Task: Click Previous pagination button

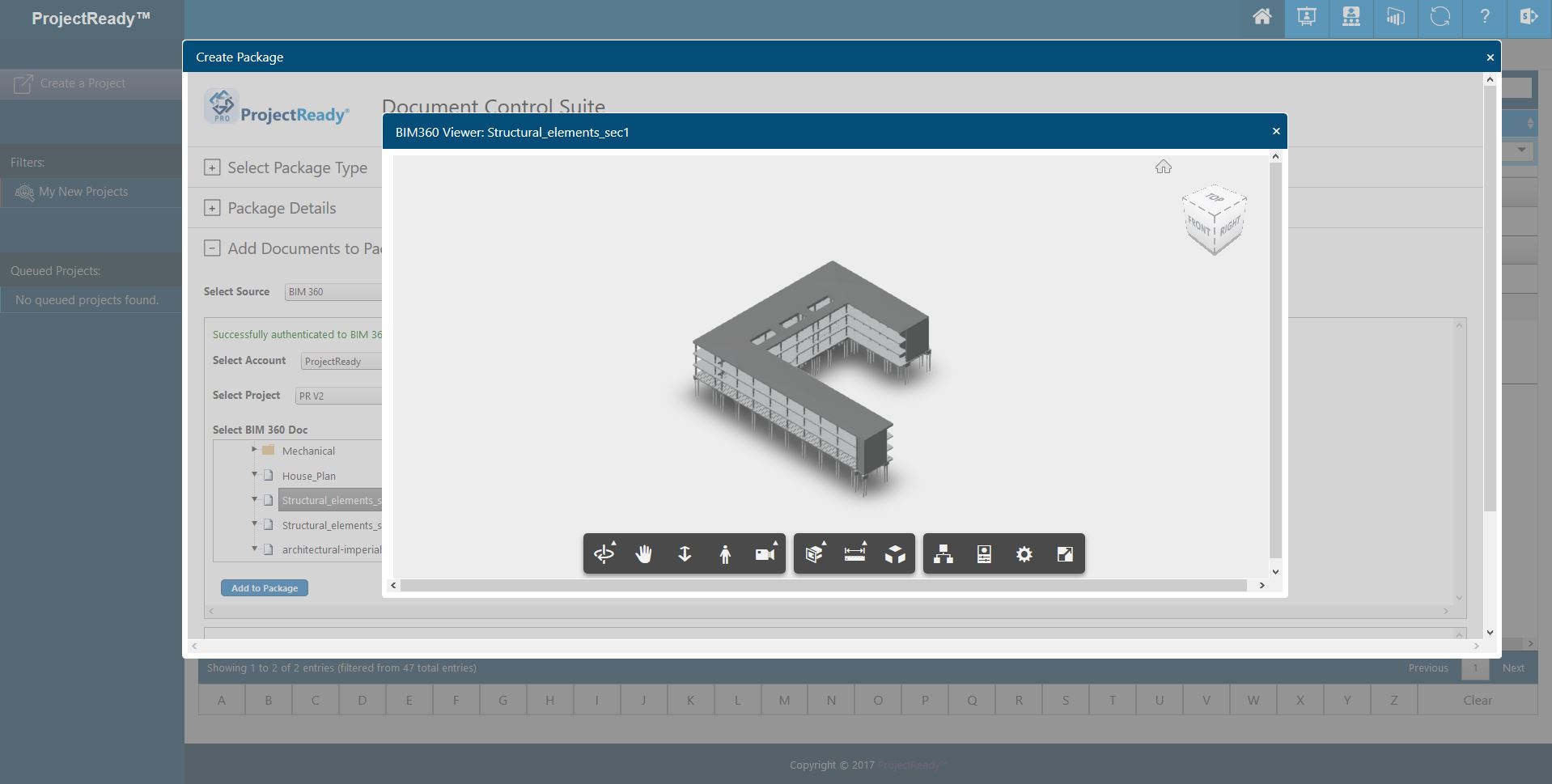Action: [x=1428, y=668]
